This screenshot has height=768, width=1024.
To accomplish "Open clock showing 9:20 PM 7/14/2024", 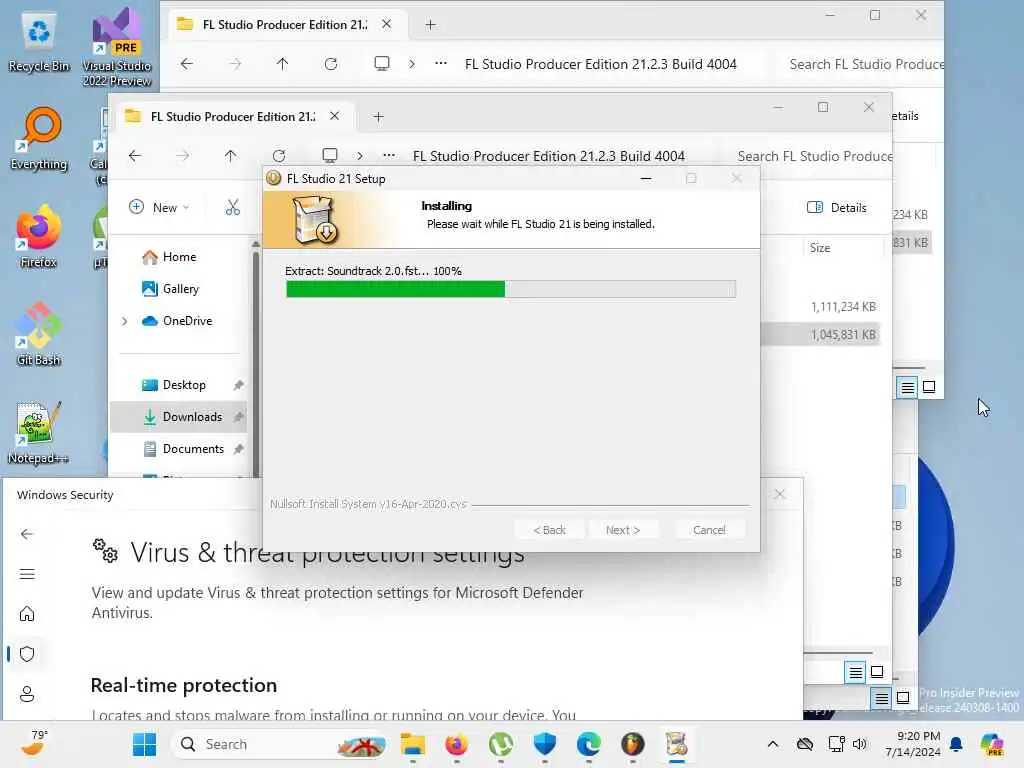I will tap(912, 744).
